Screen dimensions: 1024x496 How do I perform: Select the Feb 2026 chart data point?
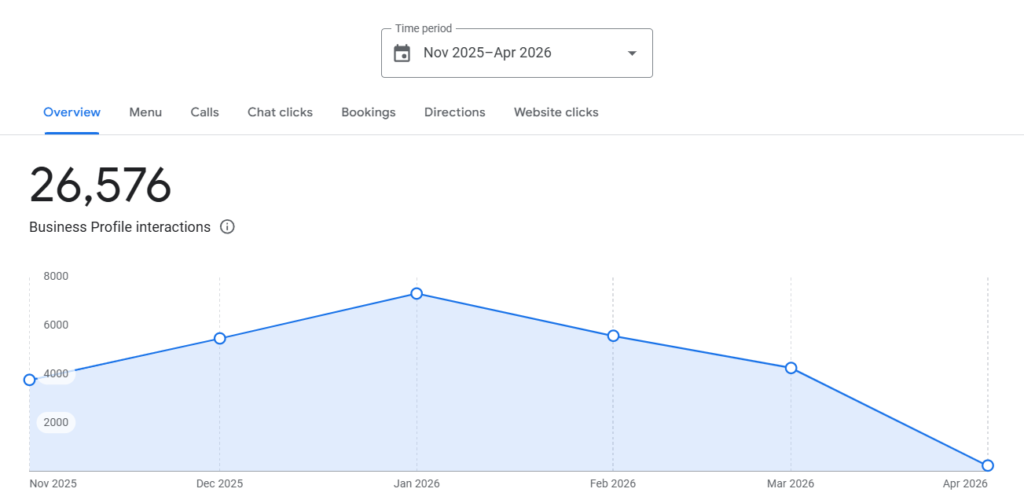point(613,336)
